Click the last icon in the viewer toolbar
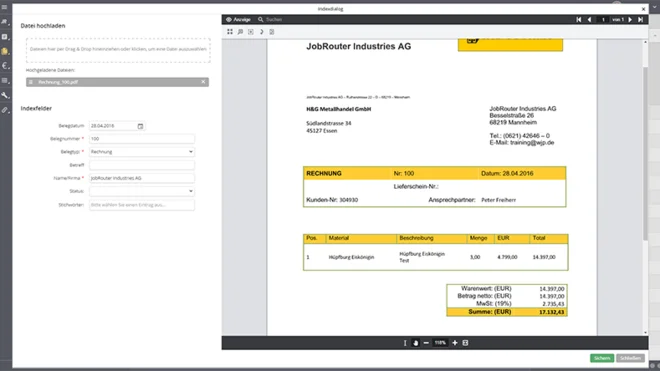Viewport: 660px width, 371px height. [x=272, y=32]
